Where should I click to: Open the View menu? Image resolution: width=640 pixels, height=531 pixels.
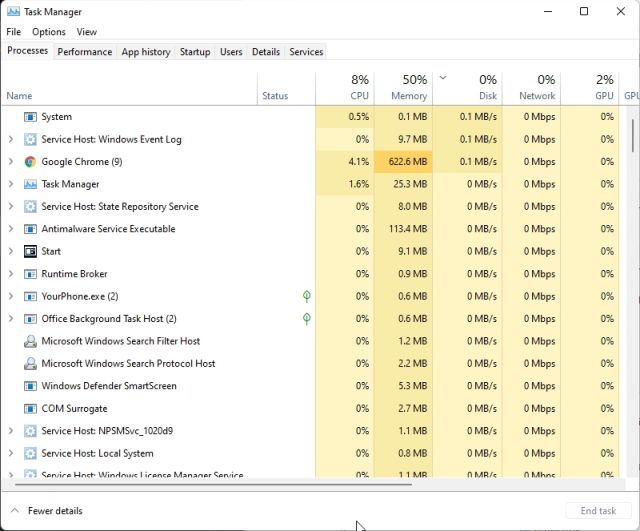pyautogui.click(x=87, y=32)
